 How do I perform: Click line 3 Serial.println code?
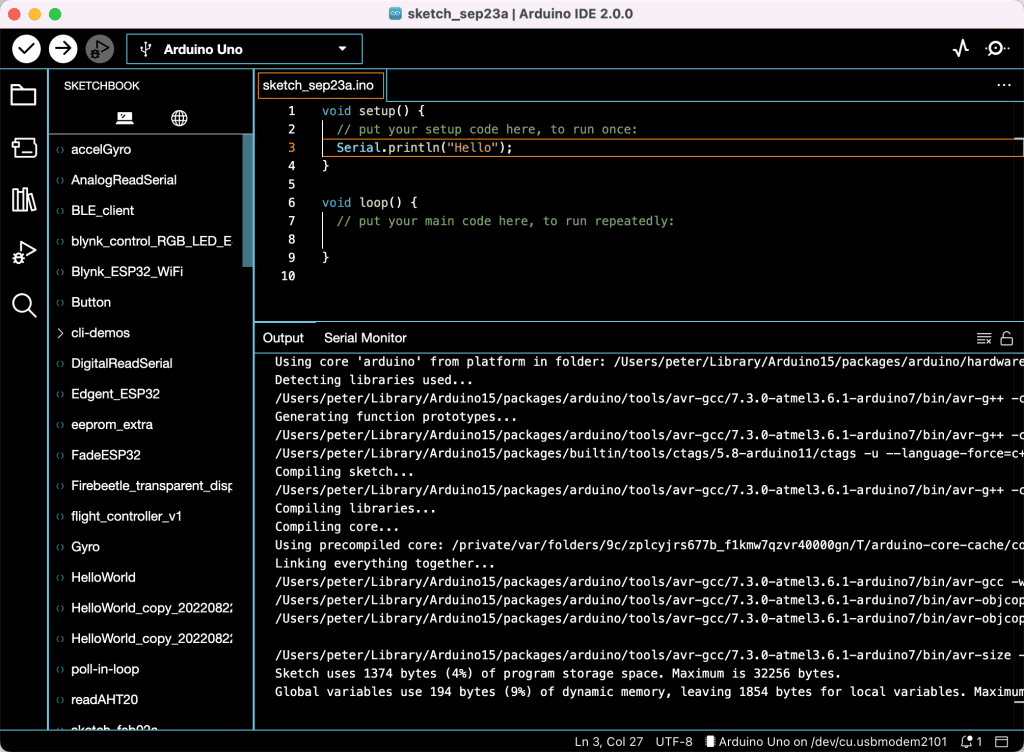click(424, 148)
